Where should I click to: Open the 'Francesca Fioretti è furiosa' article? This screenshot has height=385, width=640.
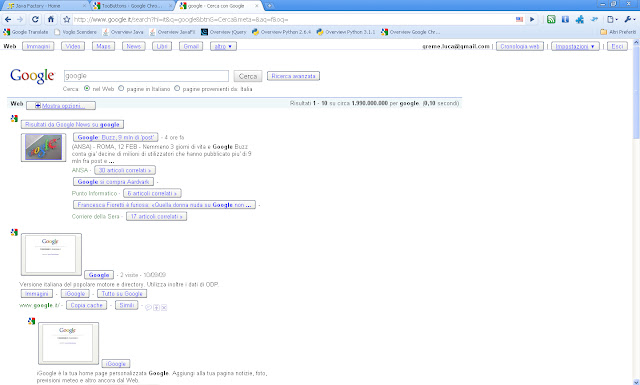pyautogui.click(x=164, y=205)
